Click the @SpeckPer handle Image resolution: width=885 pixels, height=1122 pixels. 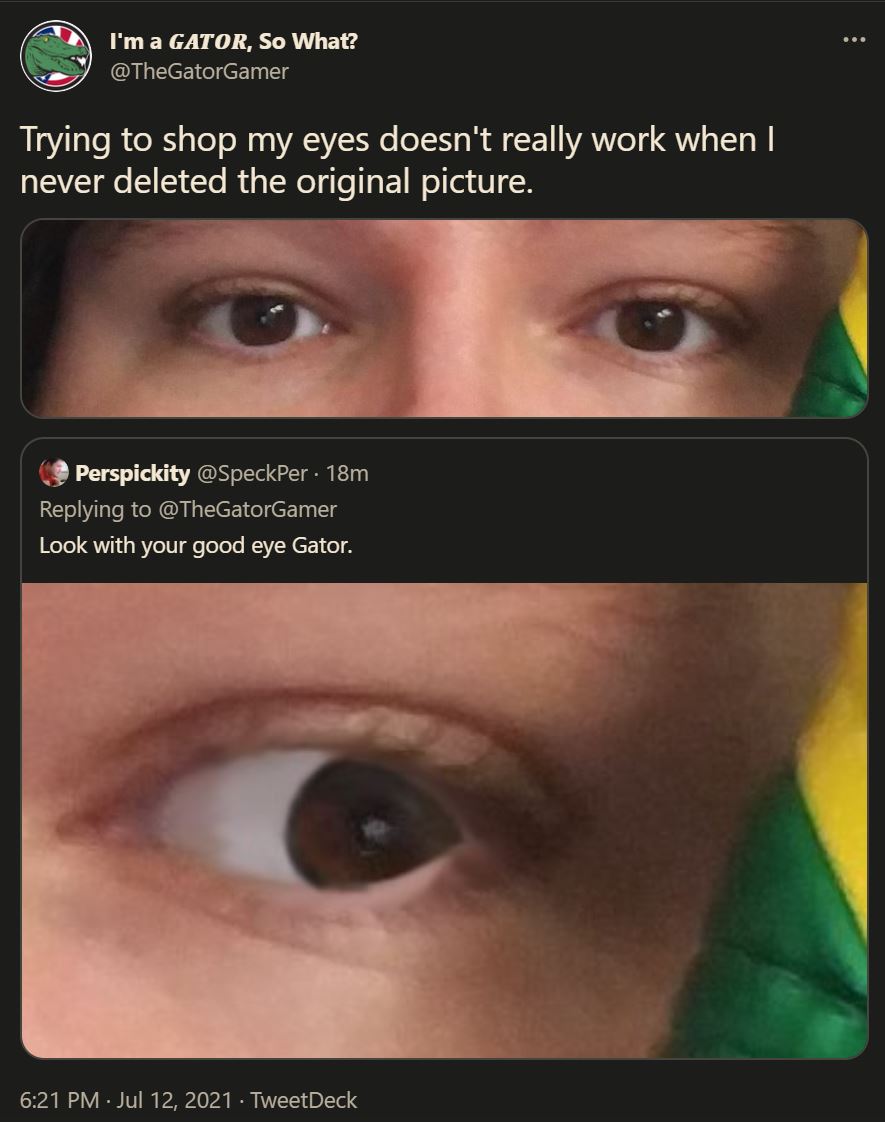click(x=252, y=473)
